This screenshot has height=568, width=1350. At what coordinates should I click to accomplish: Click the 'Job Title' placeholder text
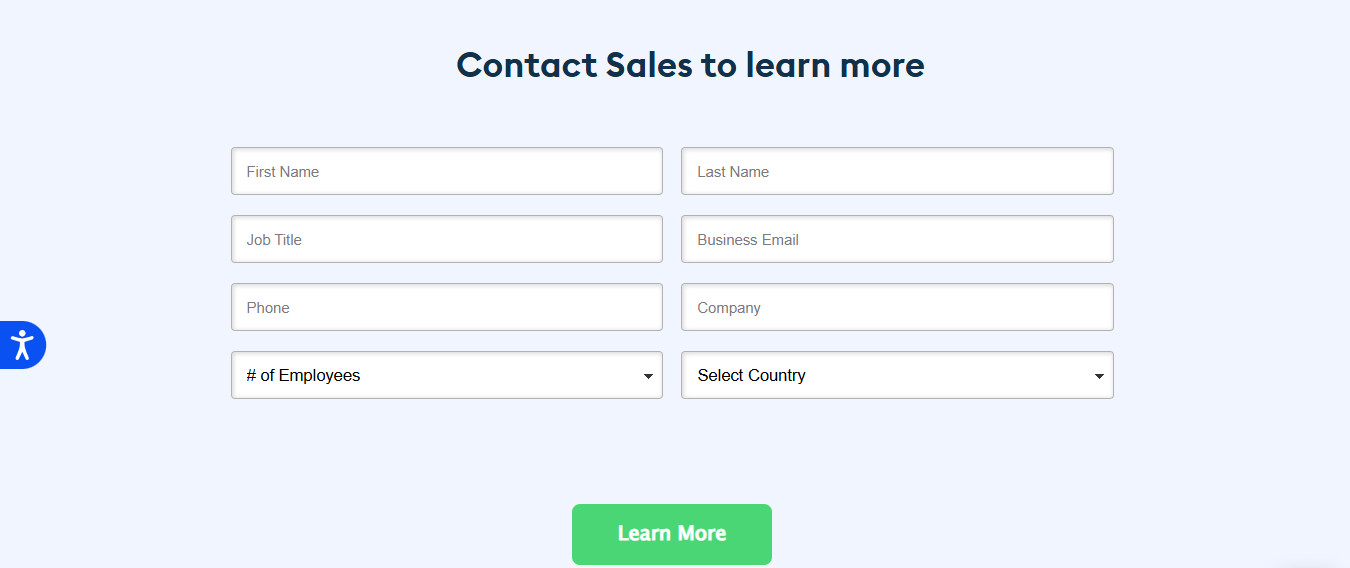click(x=274, y=240)
